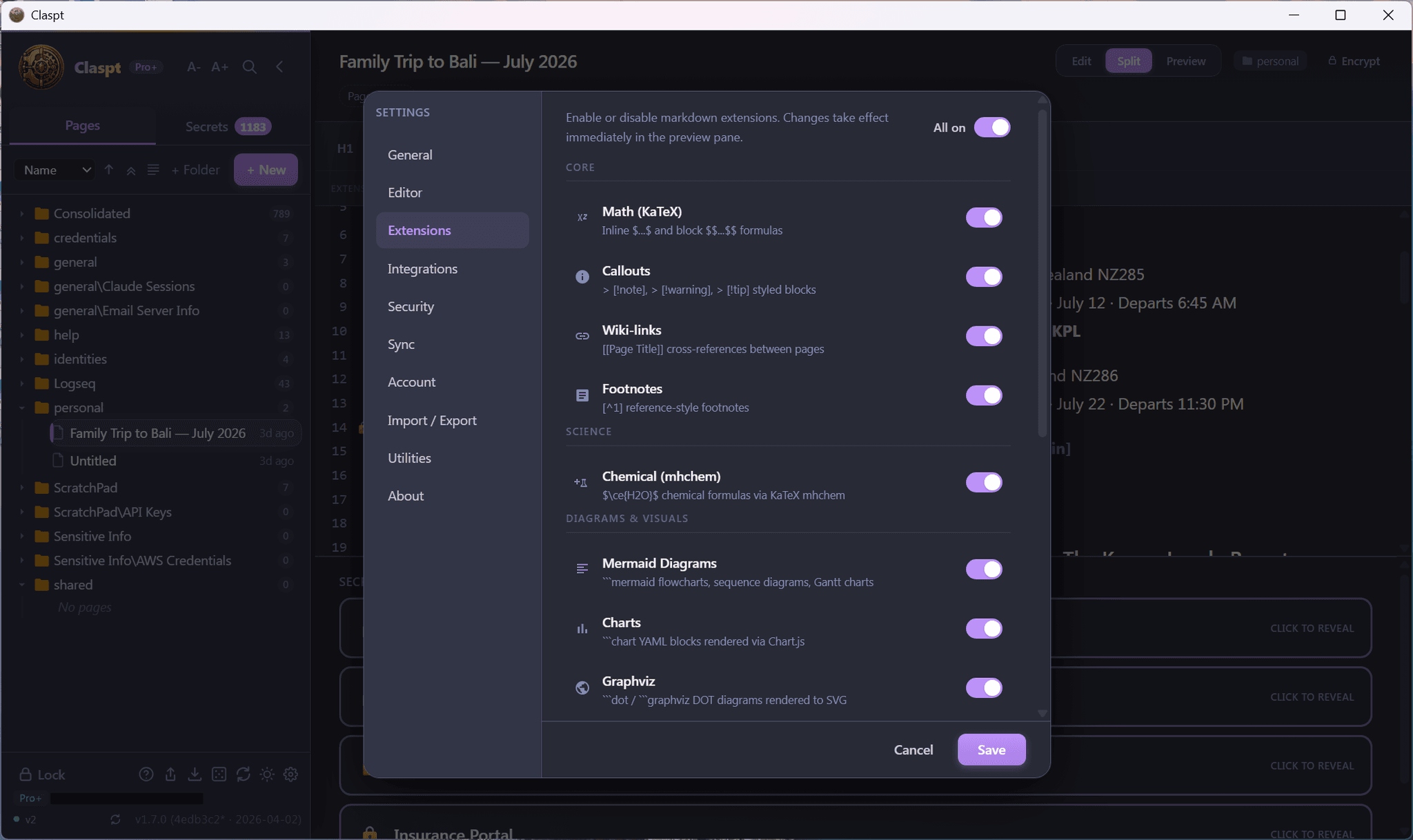
Task: Click the list view lines icon
Action: [x=153, y=170]
